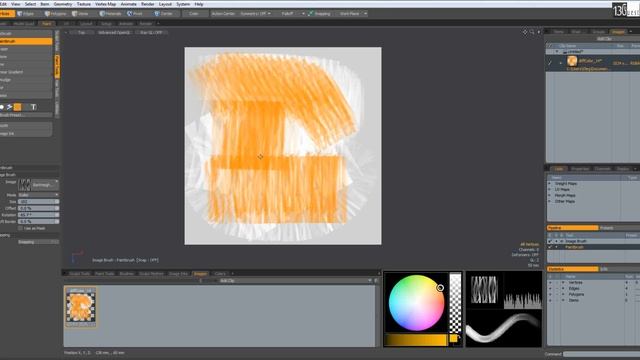Image resolution: width=640 pixels, height=360 pixels.
Task: Select the Linear Gradient tool
Action: (26, 72)
